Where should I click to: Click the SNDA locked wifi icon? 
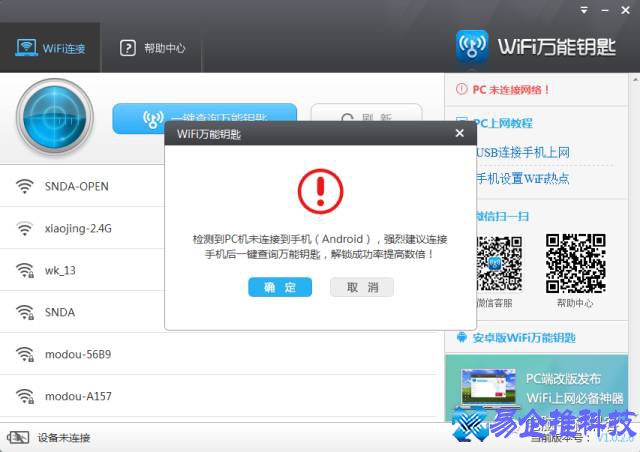click(24, 312)
